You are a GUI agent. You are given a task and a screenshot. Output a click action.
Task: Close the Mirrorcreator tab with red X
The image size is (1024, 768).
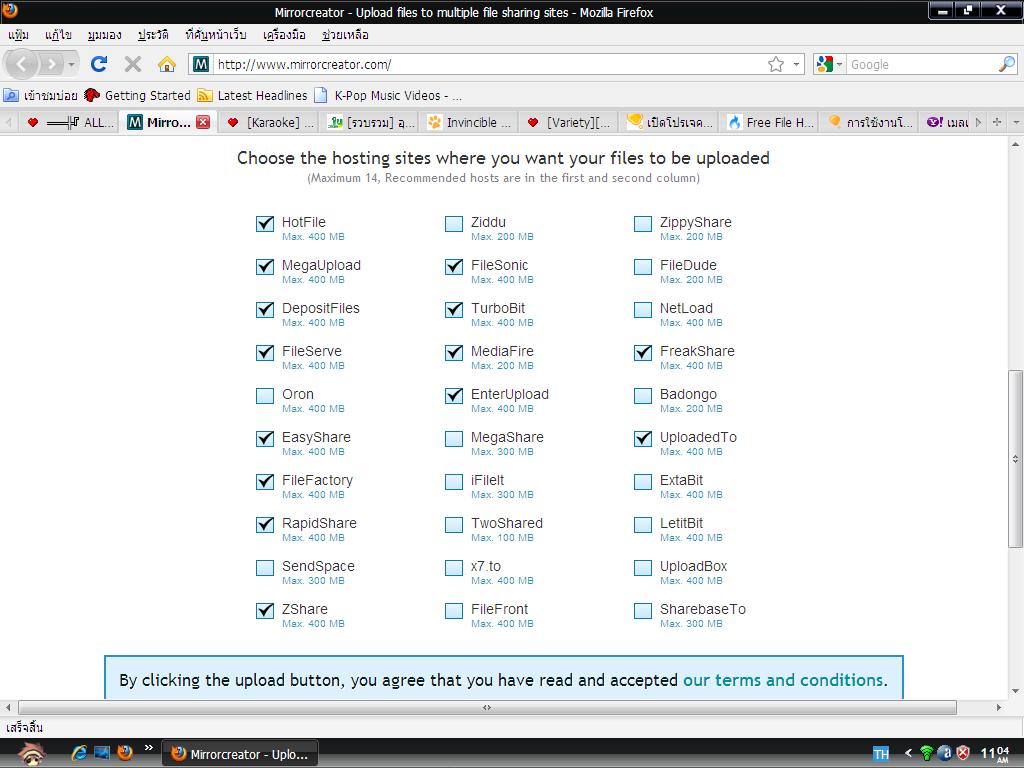[203, 122]
